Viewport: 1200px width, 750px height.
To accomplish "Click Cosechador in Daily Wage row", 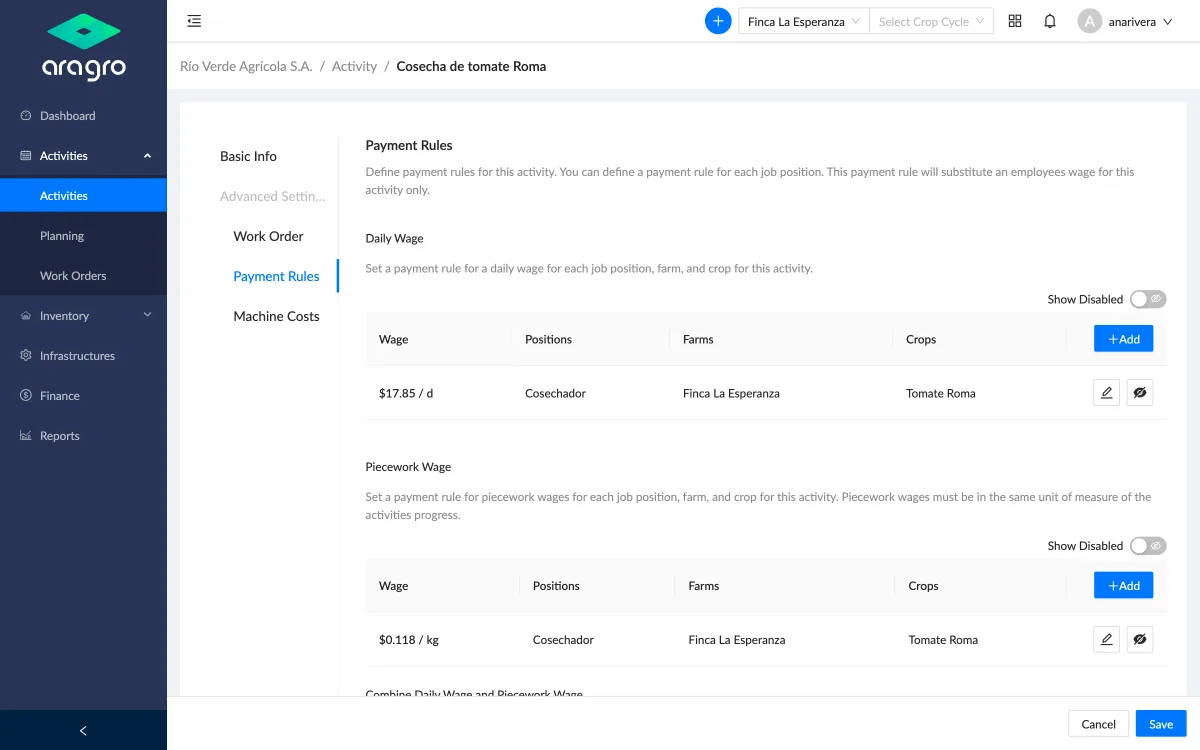I will (555, 393).
